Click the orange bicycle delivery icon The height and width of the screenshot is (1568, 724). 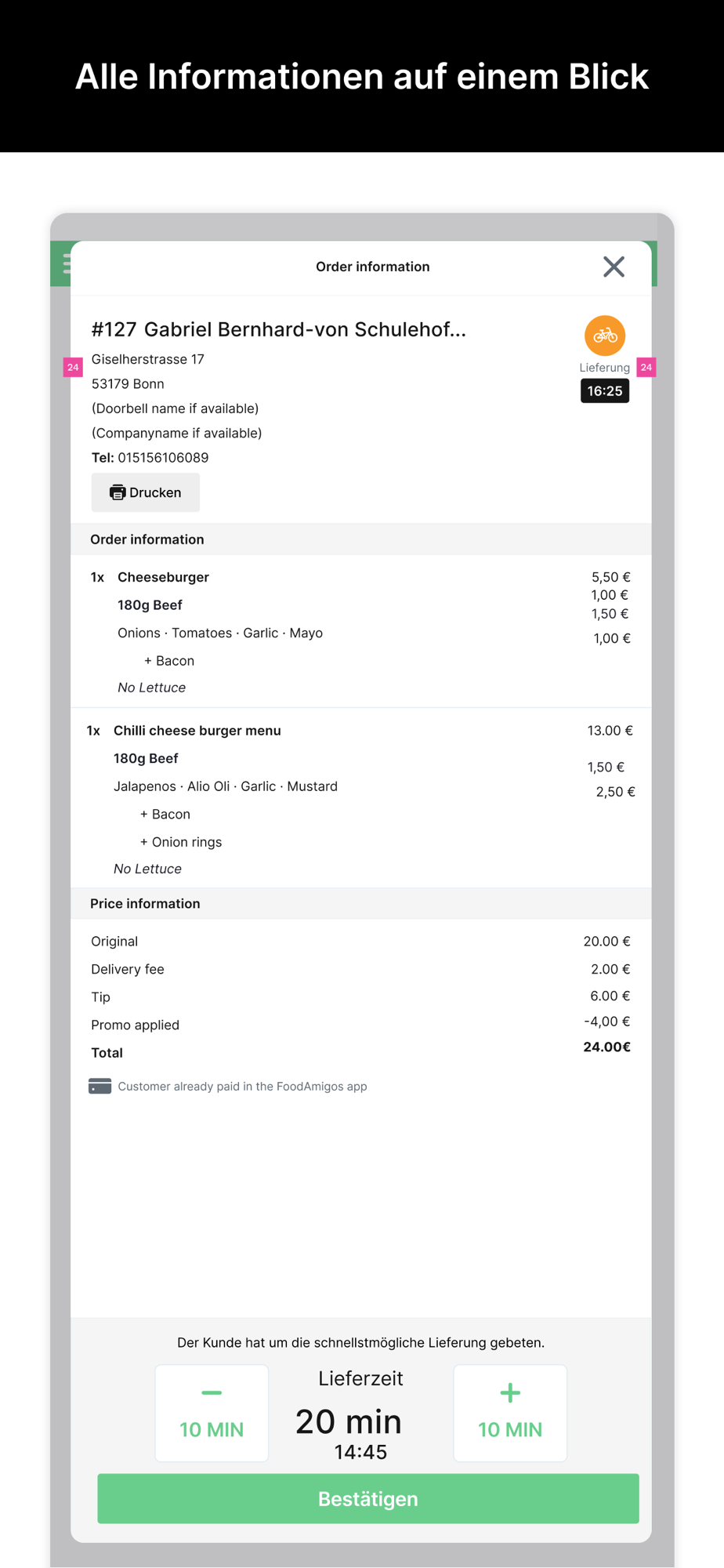[x=604, y=336]
